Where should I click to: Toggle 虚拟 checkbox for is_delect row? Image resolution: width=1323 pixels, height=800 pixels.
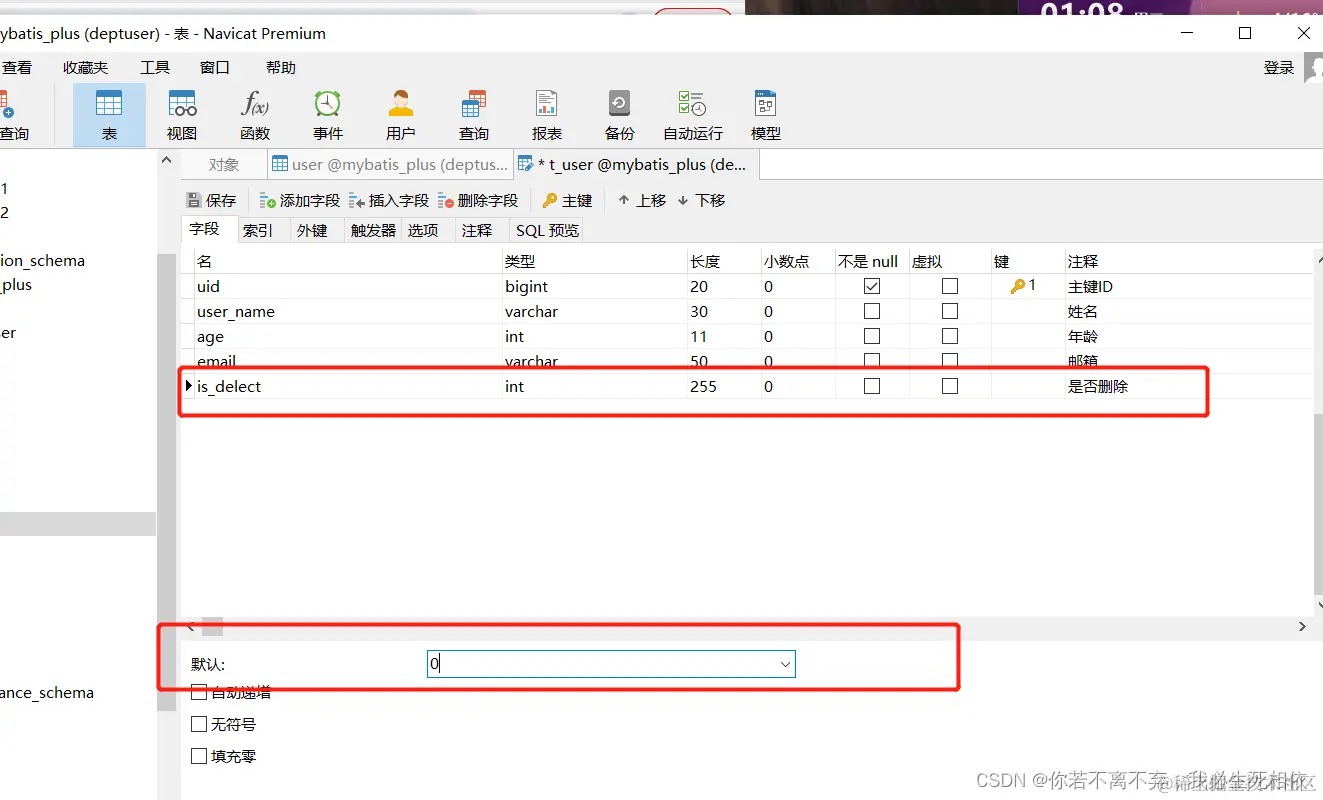tap(950, 386)
